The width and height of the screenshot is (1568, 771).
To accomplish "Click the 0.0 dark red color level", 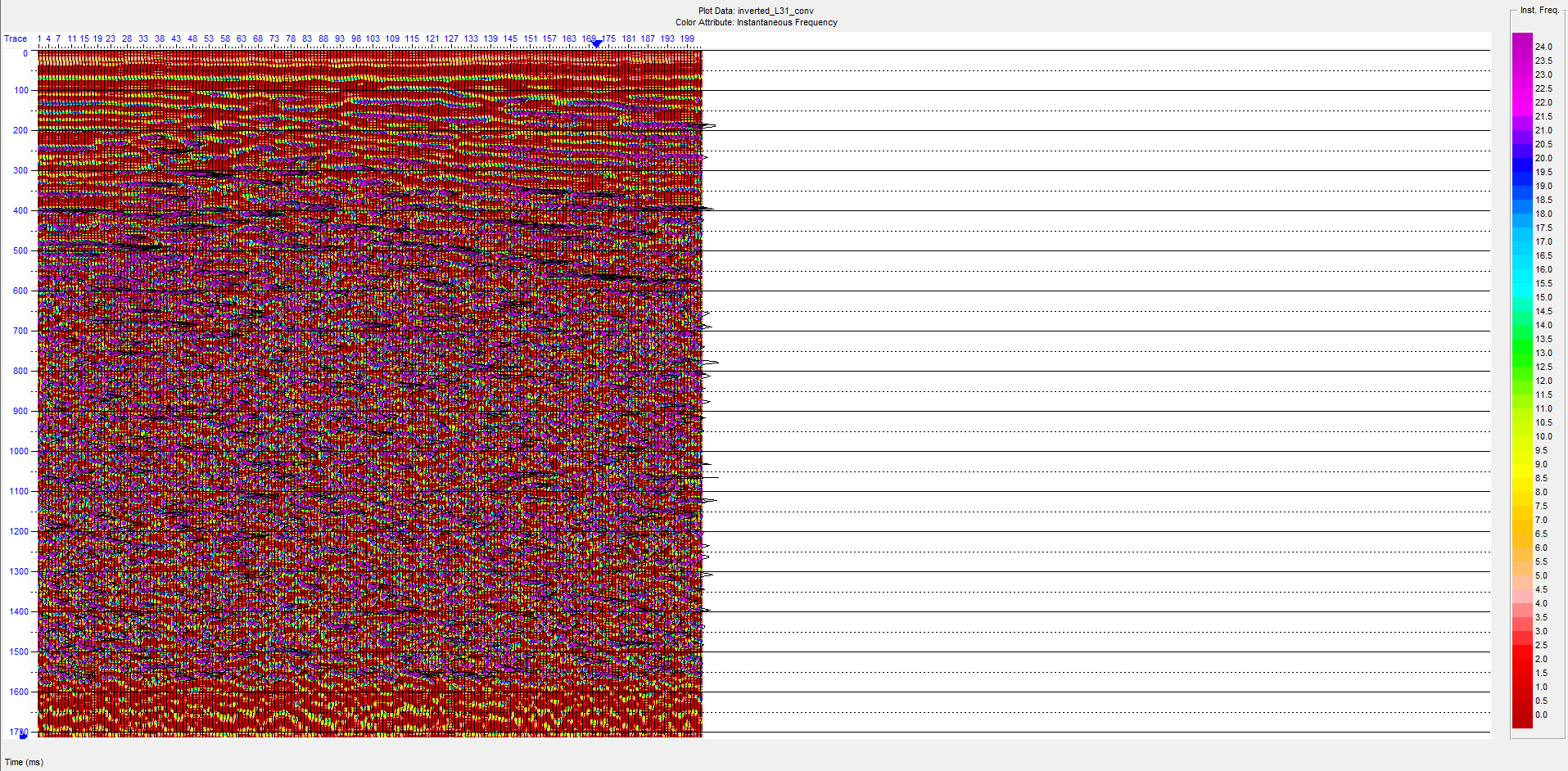I will 1522,715.
